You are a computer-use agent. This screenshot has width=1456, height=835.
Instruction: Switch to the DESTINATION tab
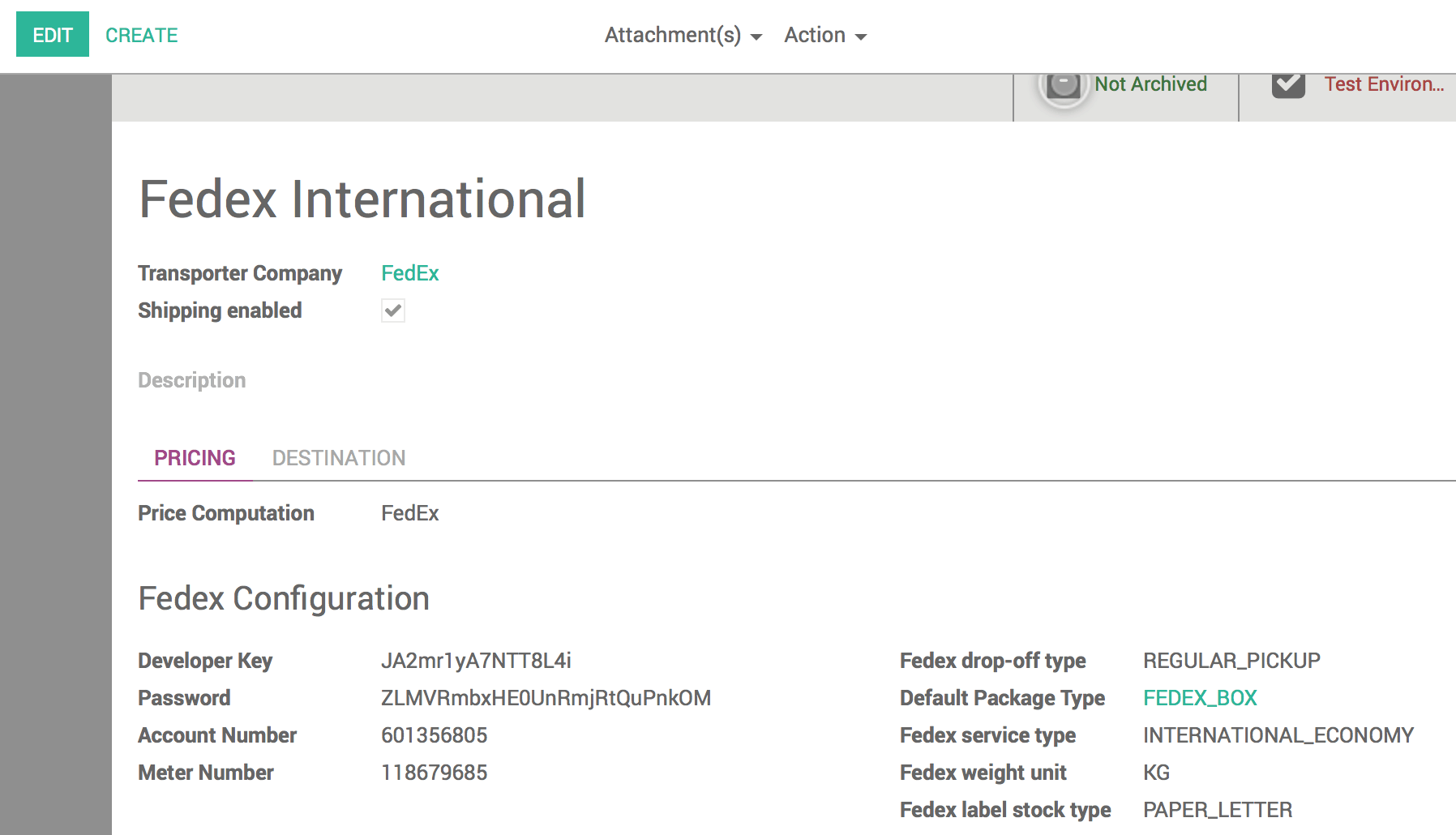[339, 457]
